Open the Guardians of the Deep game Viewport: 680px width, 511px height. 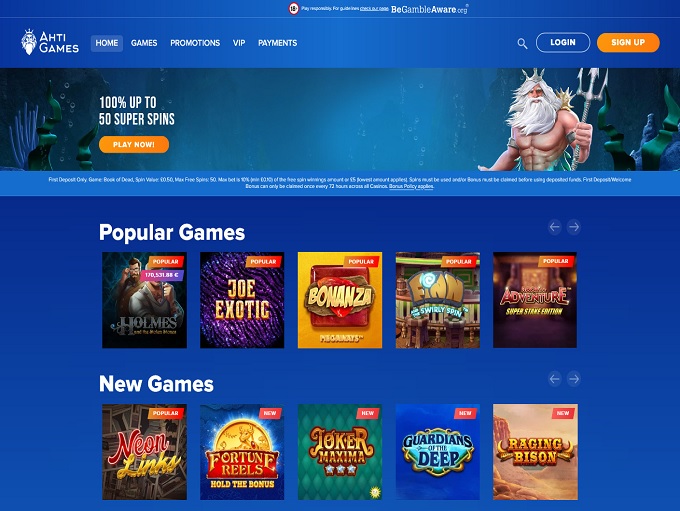438,452
